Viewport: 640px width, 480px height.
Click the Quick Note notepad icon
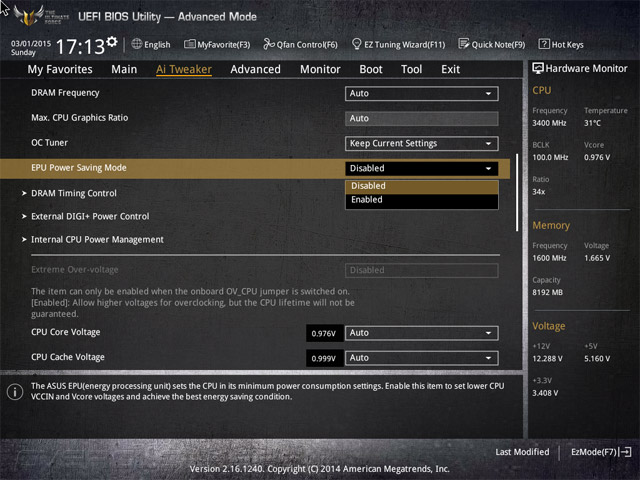[464, 44]
